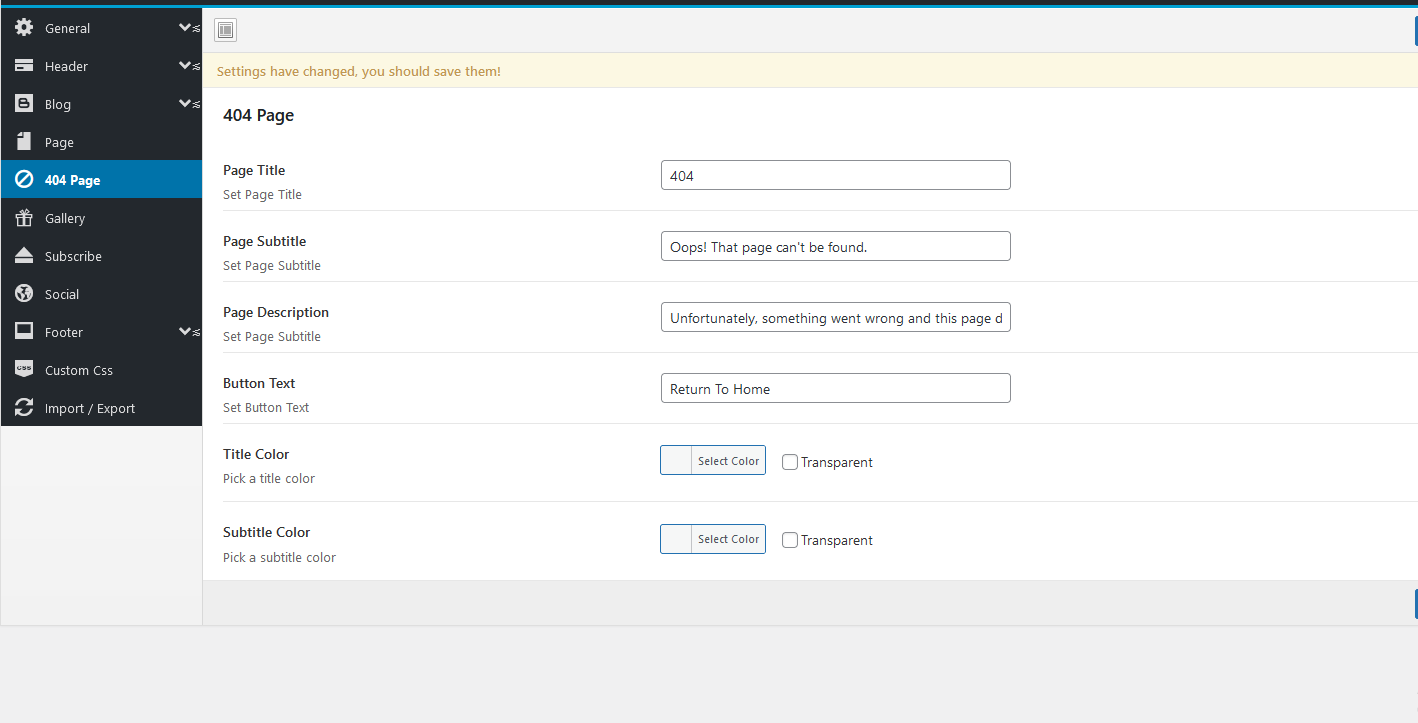
Task: Click the Blog icon in sidebar
Action: (24, 104)
